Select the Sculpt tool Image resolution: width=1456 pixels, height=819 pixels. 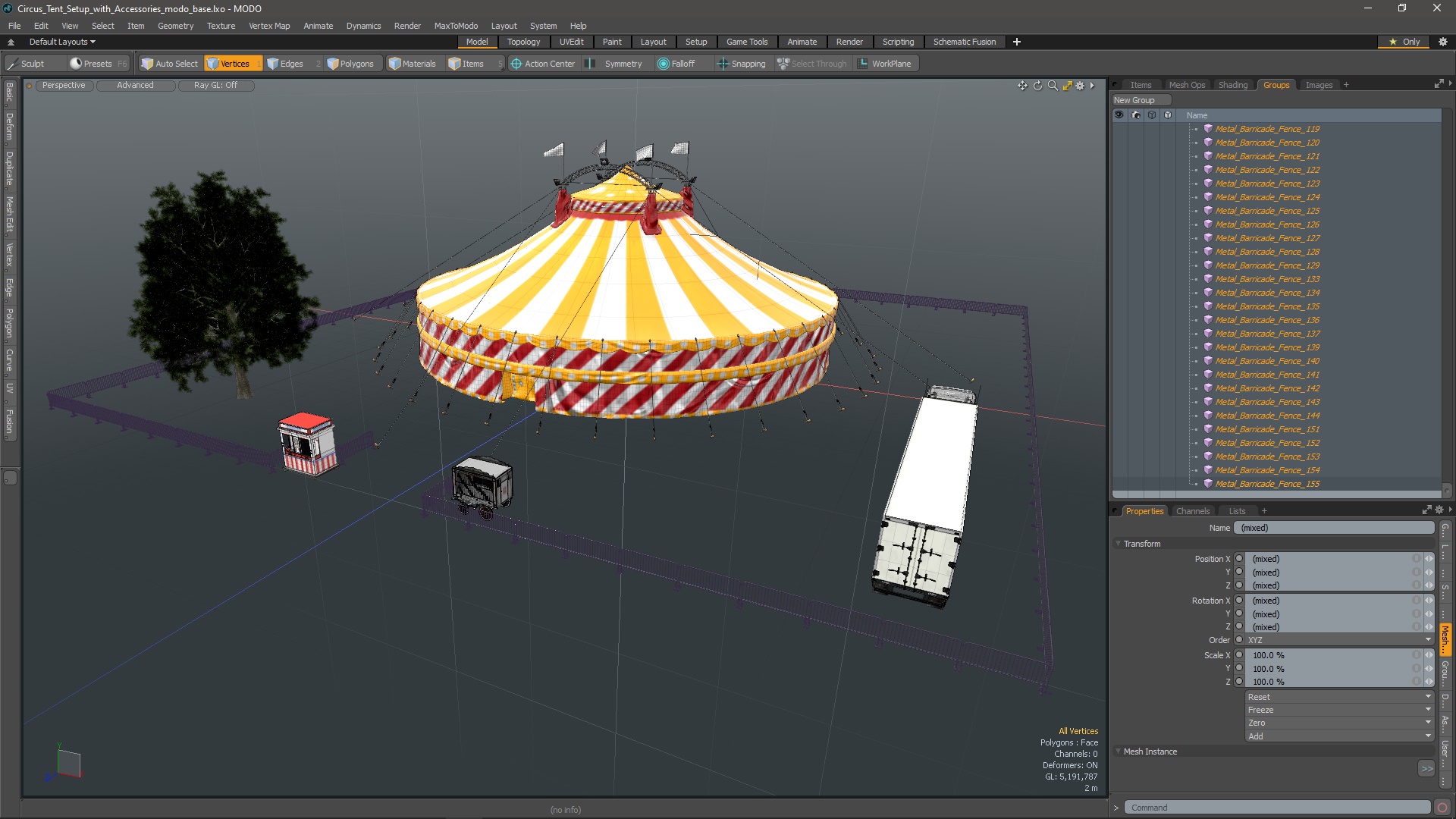27,64
